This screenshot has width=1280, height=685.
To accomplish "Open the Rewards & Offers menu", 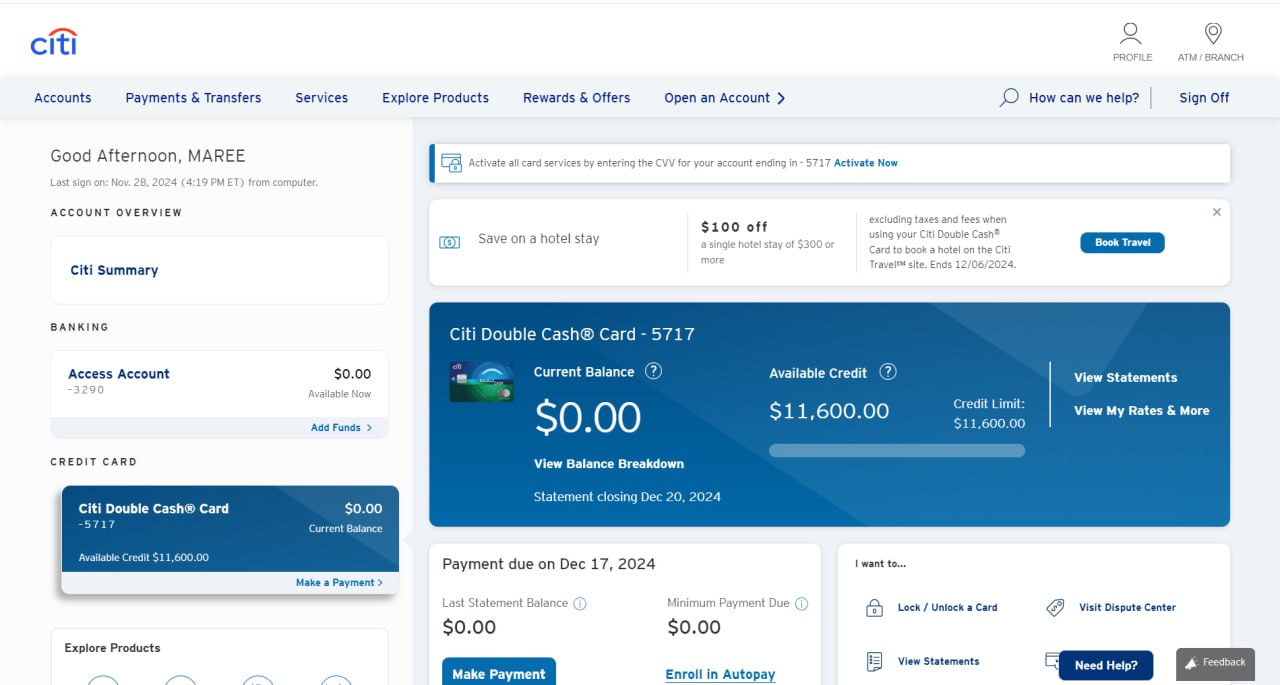I will pyautogui.click(x=576, y=98).
